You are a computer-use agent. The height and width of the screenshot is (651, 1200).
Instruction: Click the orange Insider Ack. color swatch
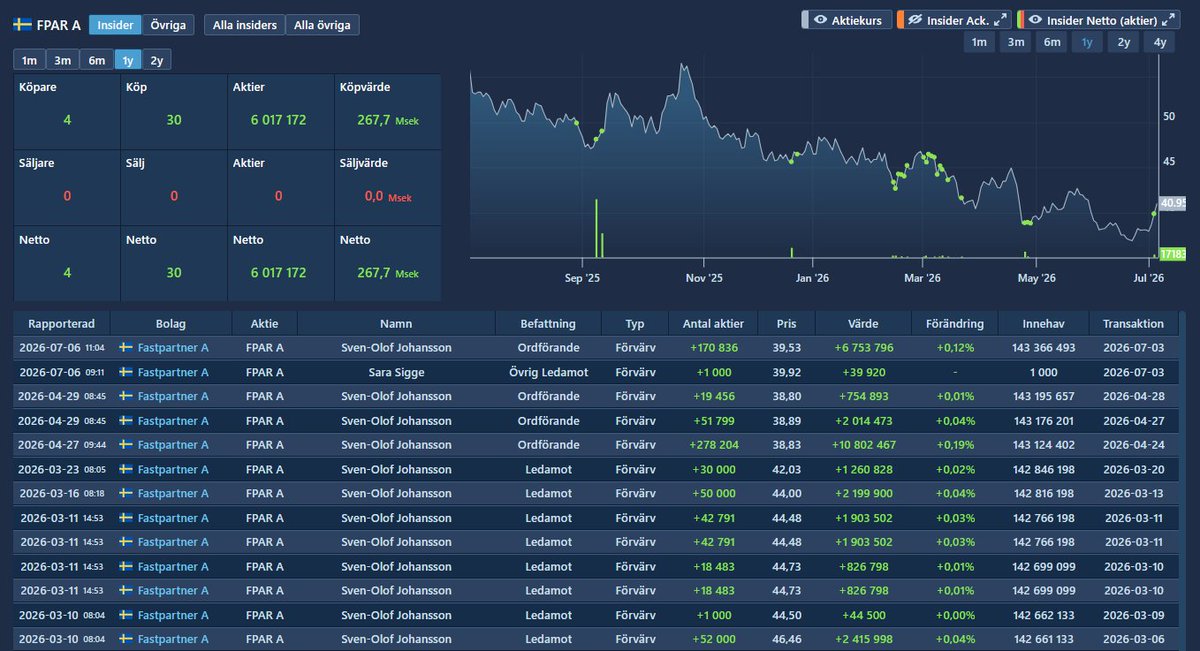900,20
